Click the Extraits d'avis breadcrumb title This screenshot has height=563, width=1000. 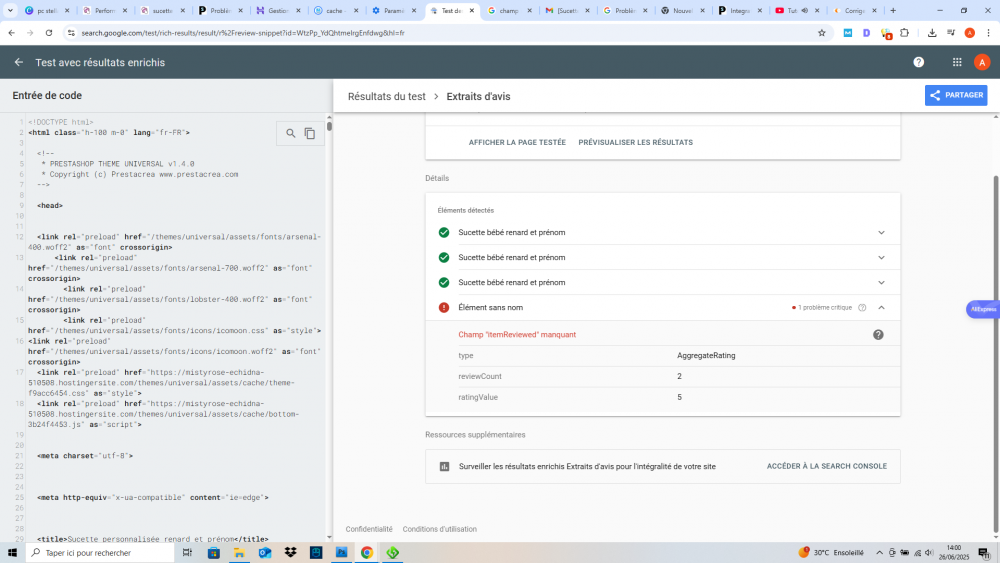coord(478,96)
